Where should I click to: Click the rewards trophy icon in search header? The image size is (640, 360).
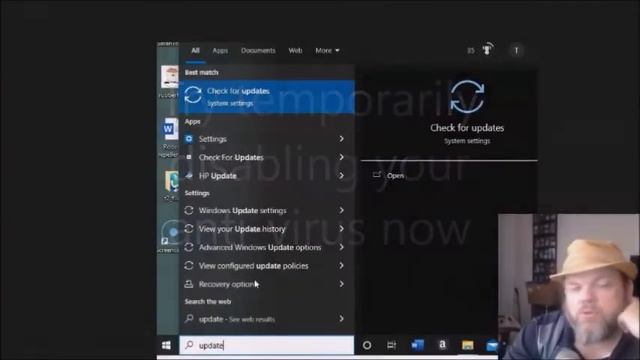487,49
